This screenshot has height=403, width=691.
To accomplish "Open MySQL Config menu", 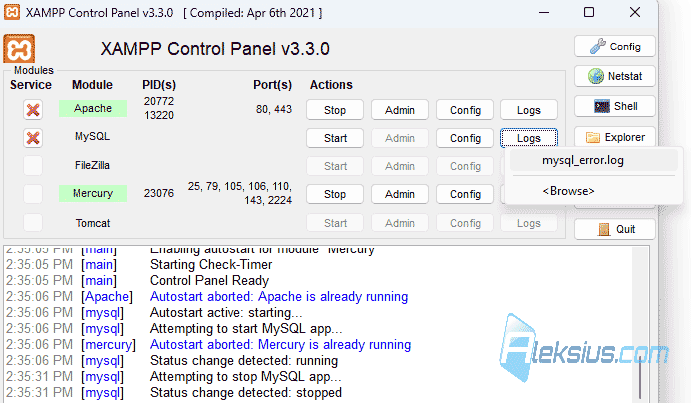I will coord(465,138).
